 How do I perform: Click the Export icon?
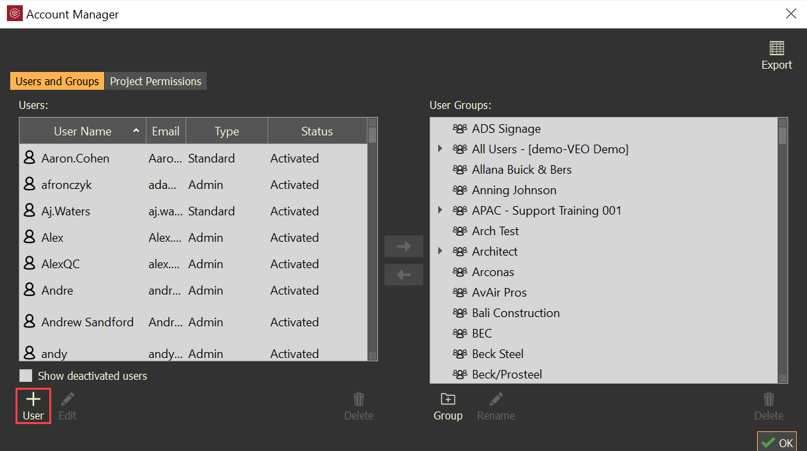point(776,49)
